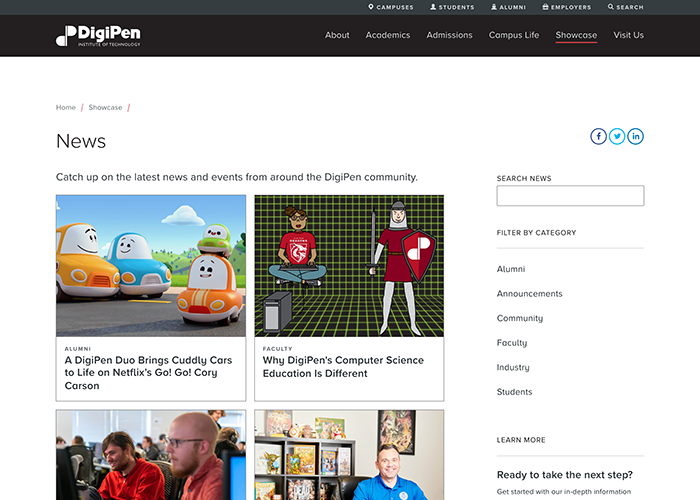
Task: Filter news by Announcements
Action: pyautogui.click(x=529, y=294)
